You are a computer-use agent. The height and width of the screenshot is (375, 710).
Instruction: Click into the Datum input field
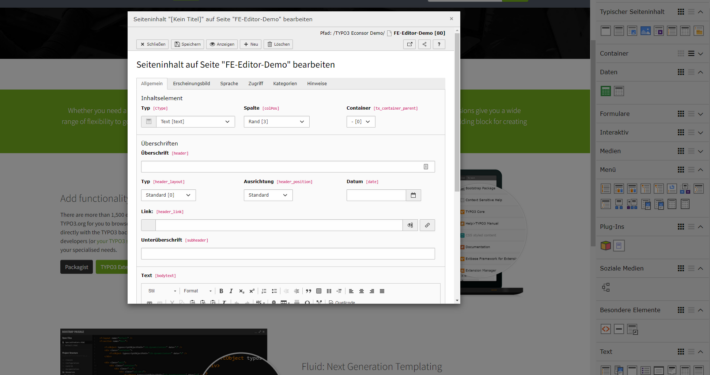(376, 195)
